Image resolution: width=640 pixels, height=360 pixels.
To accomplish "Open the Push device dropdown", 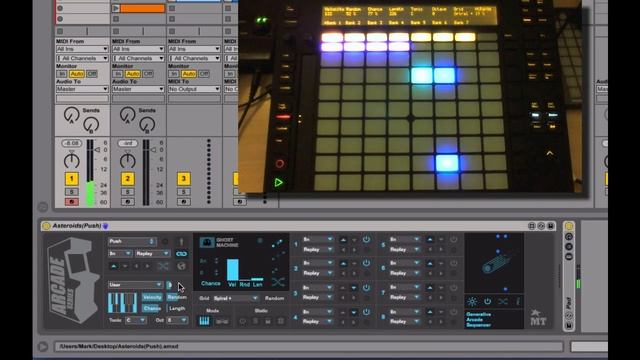I will point(132,242).
